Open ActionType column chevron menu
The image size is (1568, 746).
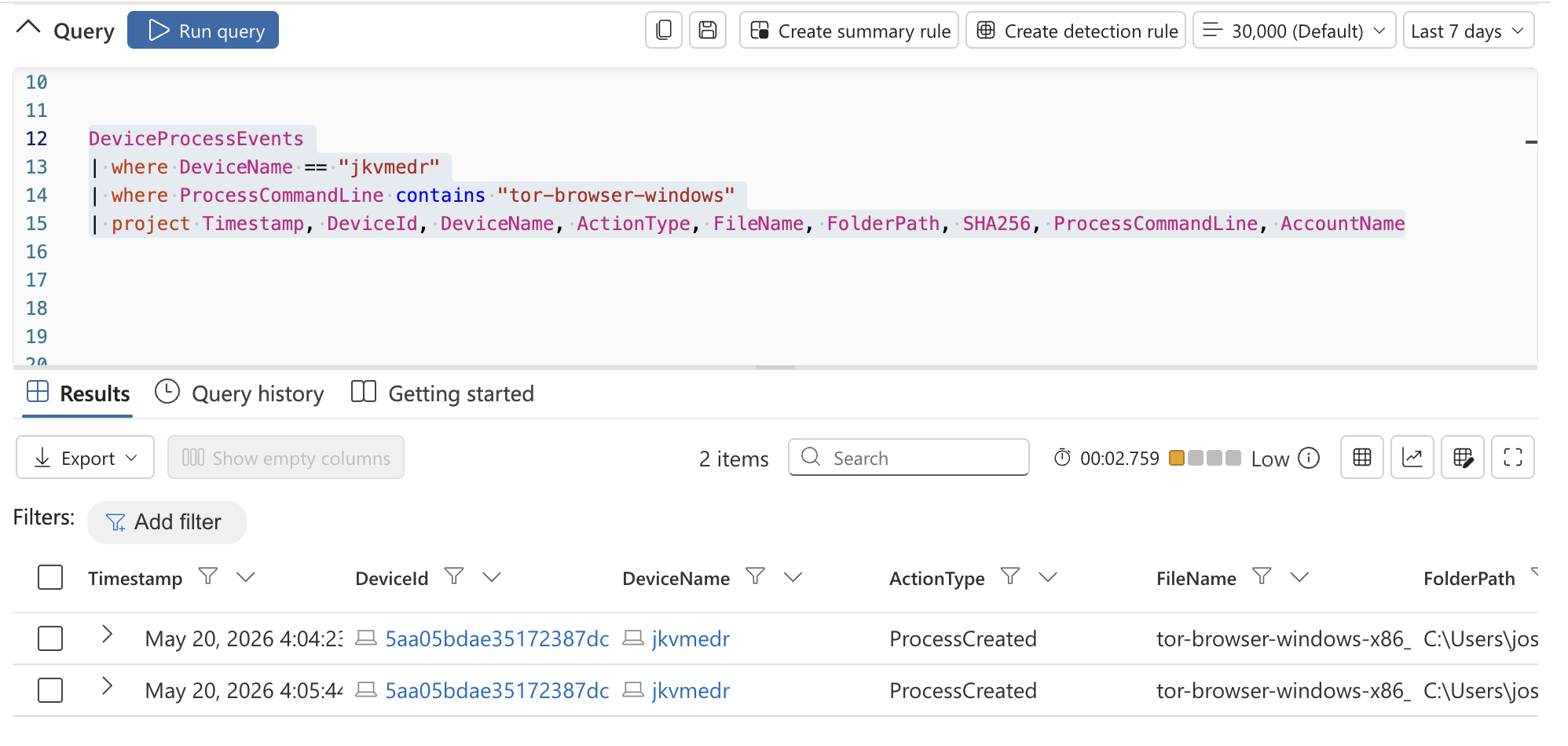1048,577
